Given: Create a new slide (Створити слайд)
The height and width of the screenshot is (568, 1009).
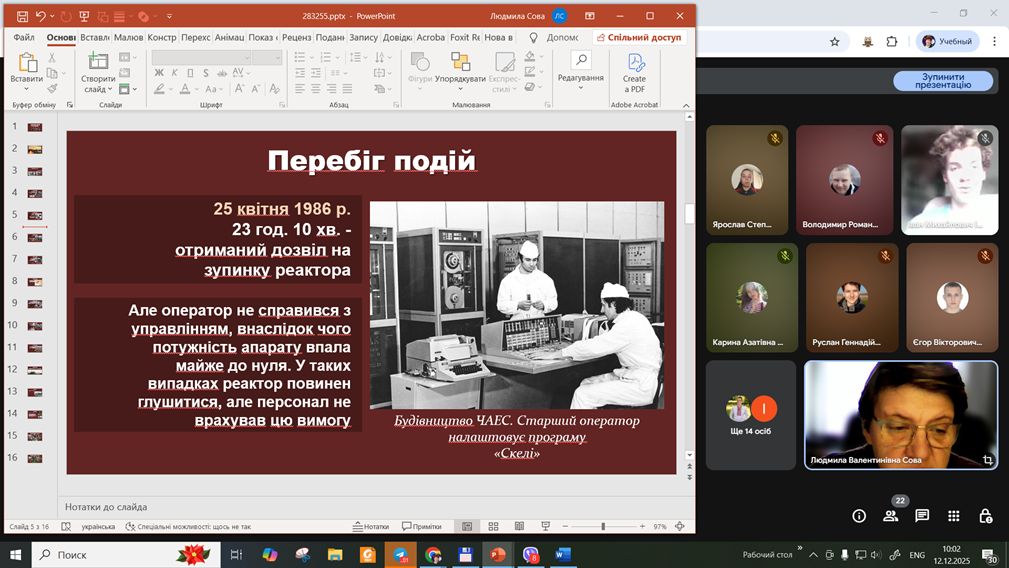Looking at the screenshot, I should pos(98,73).
